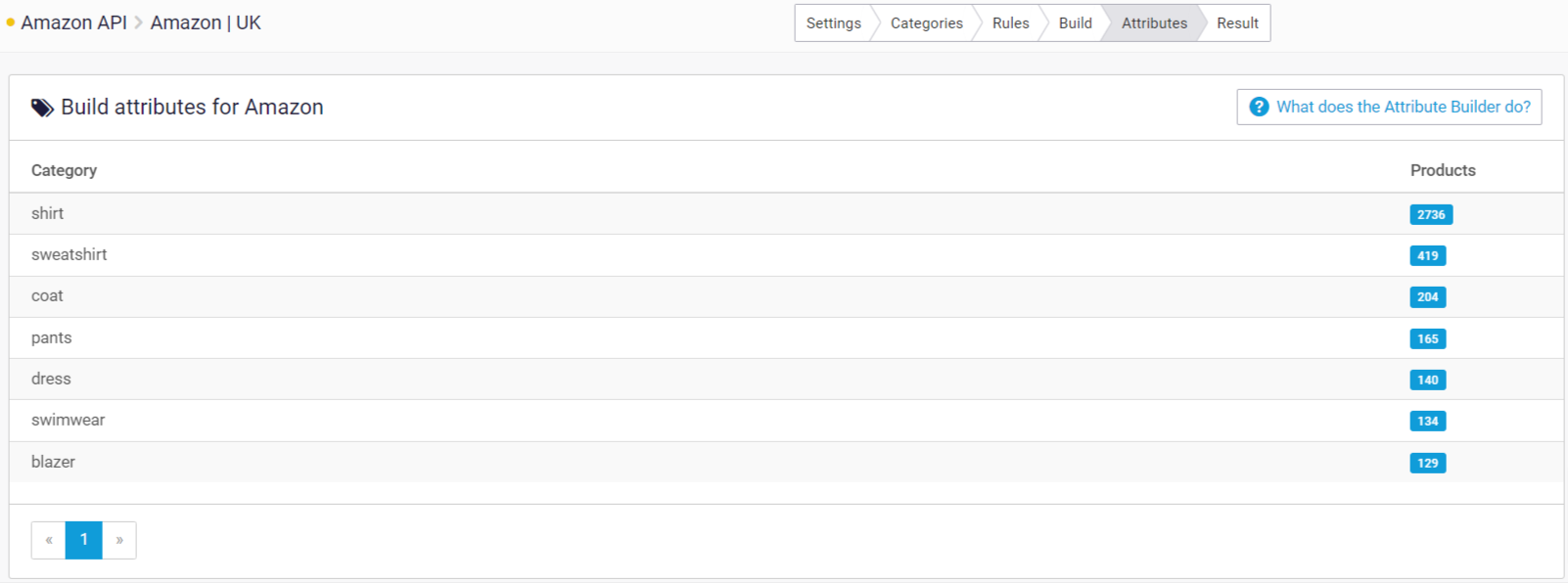The height and width of the screenshot is (583, 1568).
Task: Open What does the Attribute Builder do
Action: 1389,107
